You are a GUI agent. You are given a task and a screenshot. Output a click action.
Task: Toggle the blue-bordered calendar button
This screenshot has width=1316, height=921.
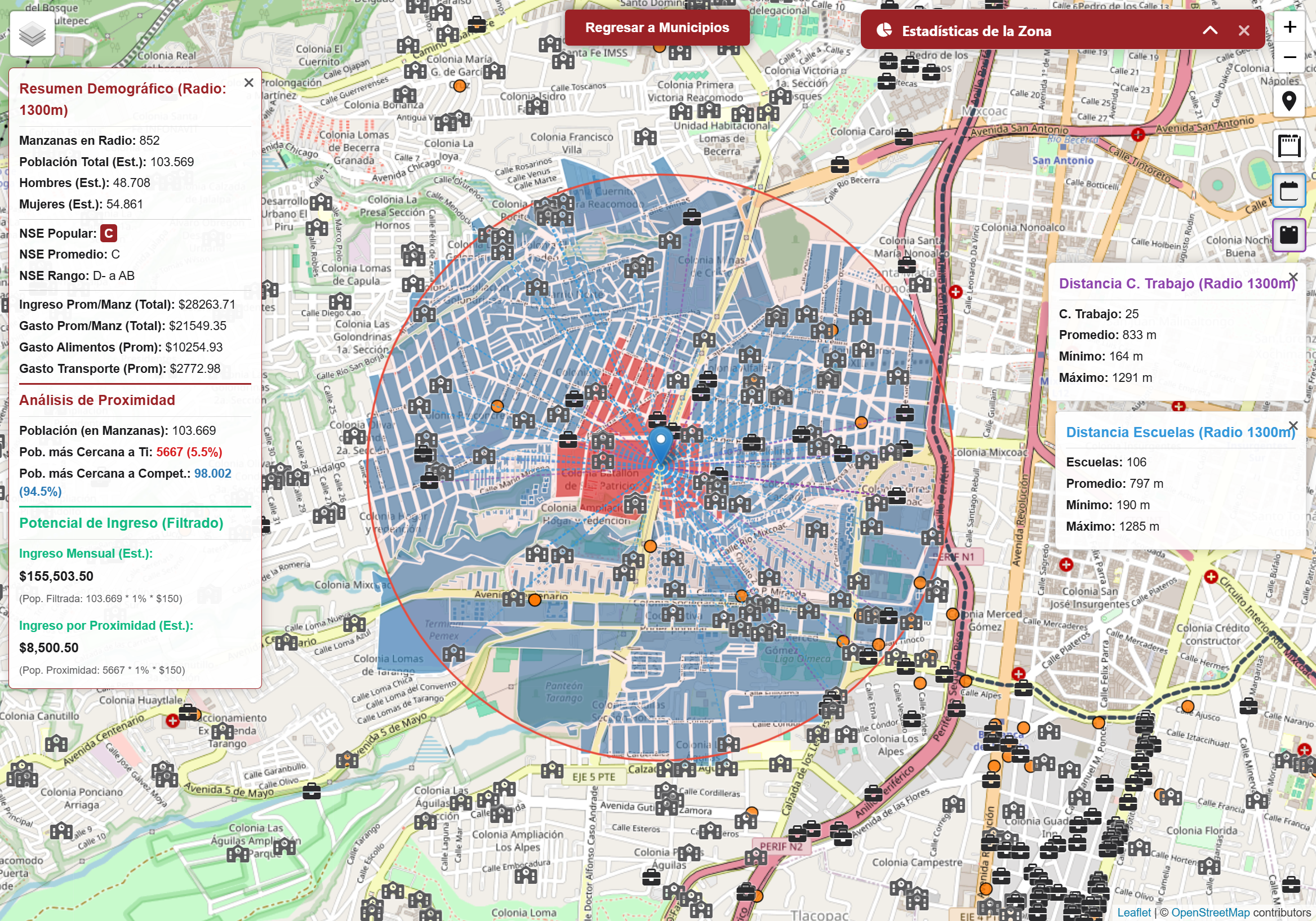(x=1289, y=190)
